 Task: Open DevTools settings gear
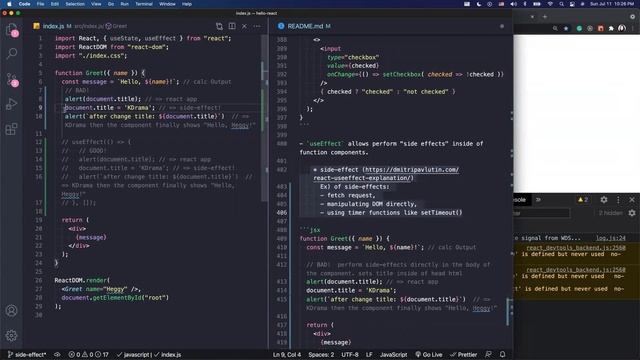coord(604,200)
